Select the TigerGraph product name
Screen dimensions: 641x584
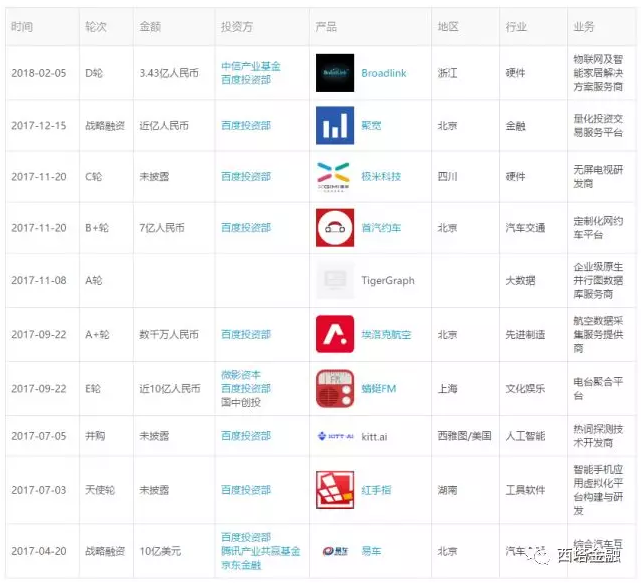[388, 280]
